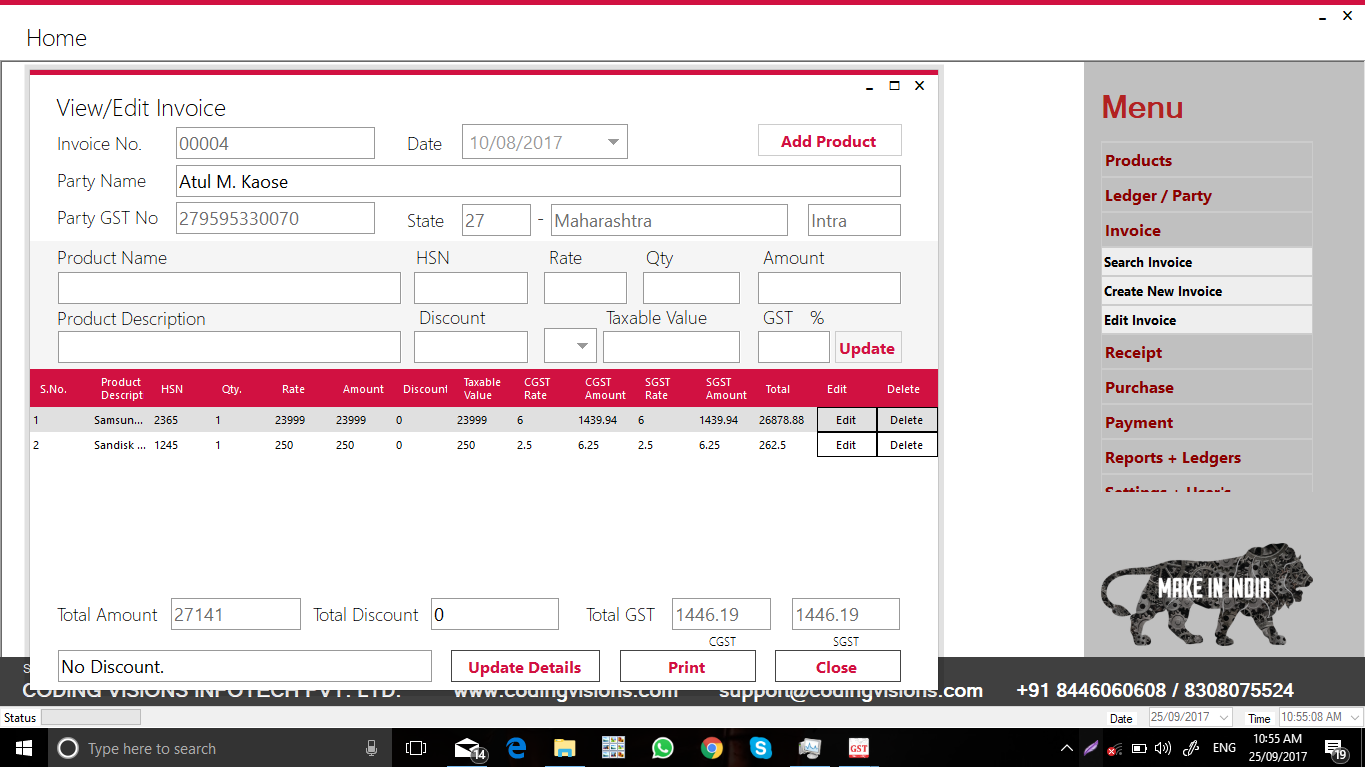Click the Add Product button
The height and width of the screenshot is (767, 1365).
tap(829, 140)
